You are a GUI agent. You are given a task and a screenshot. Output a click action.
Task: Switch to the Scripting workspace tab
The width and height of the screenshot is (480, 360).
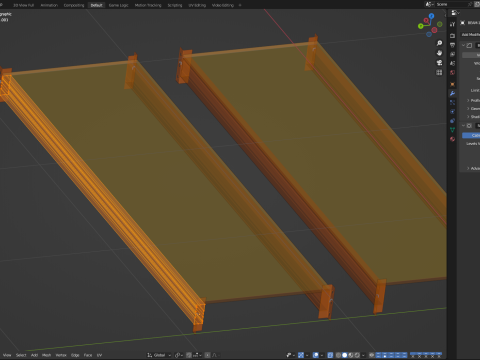(x=175, y=5)
